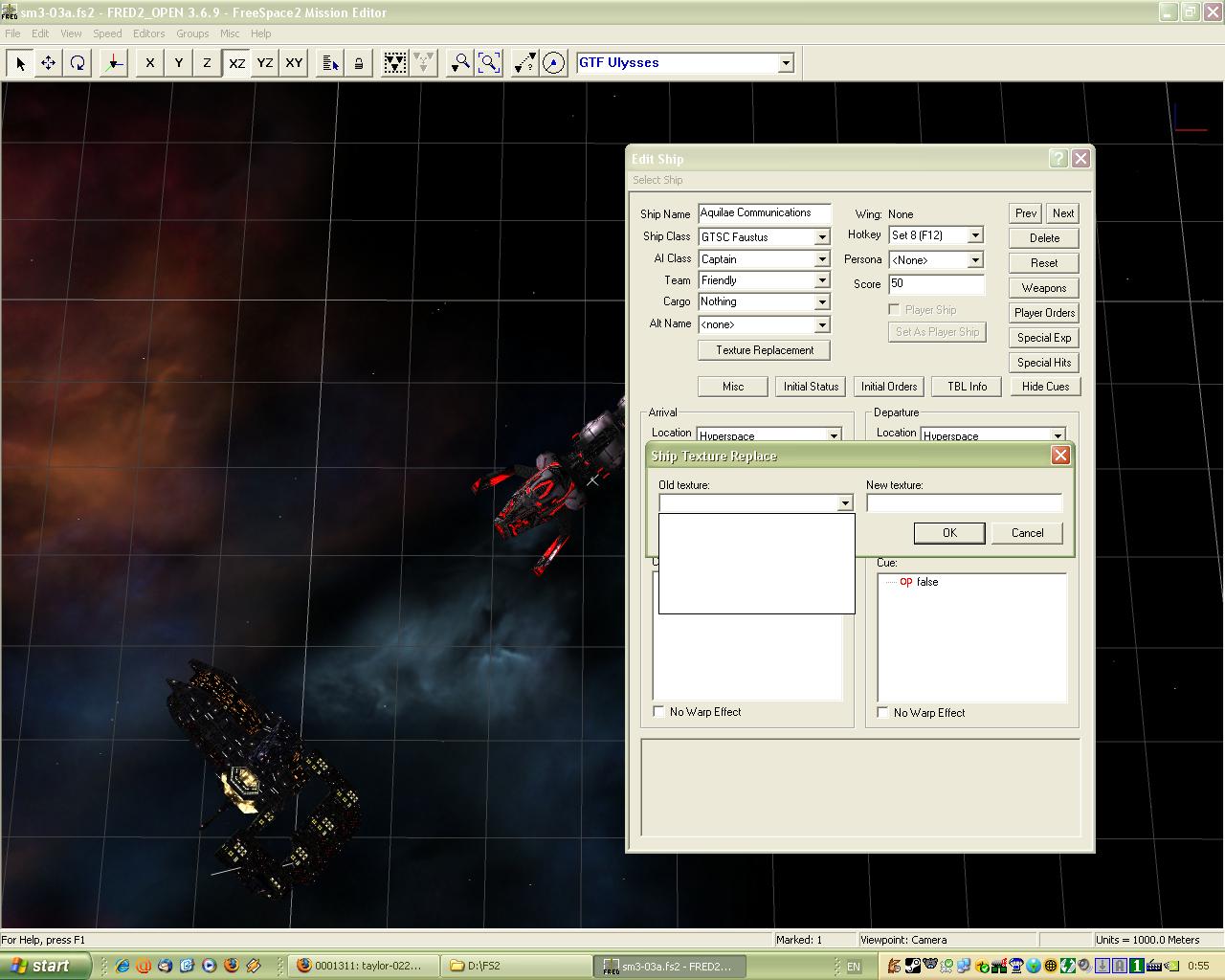Toggle the YZ plane constraint
Viewport: 1225px width, 980px height.
click(265, 63)
